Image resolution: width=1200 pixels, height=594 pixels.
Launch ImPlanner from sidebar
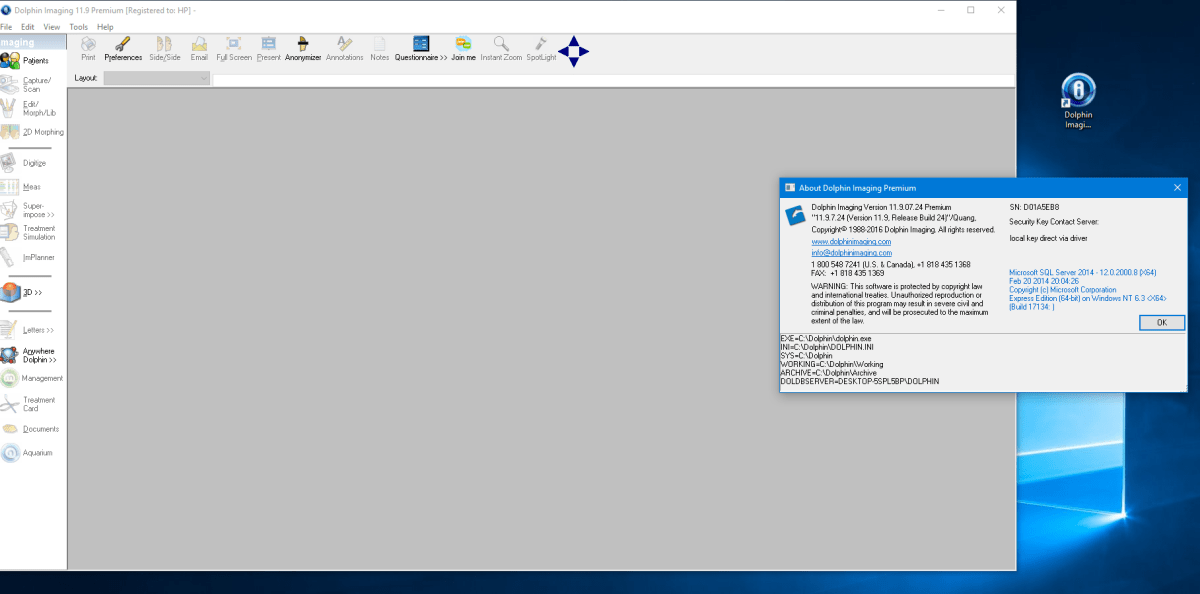(x=27, y=257)
